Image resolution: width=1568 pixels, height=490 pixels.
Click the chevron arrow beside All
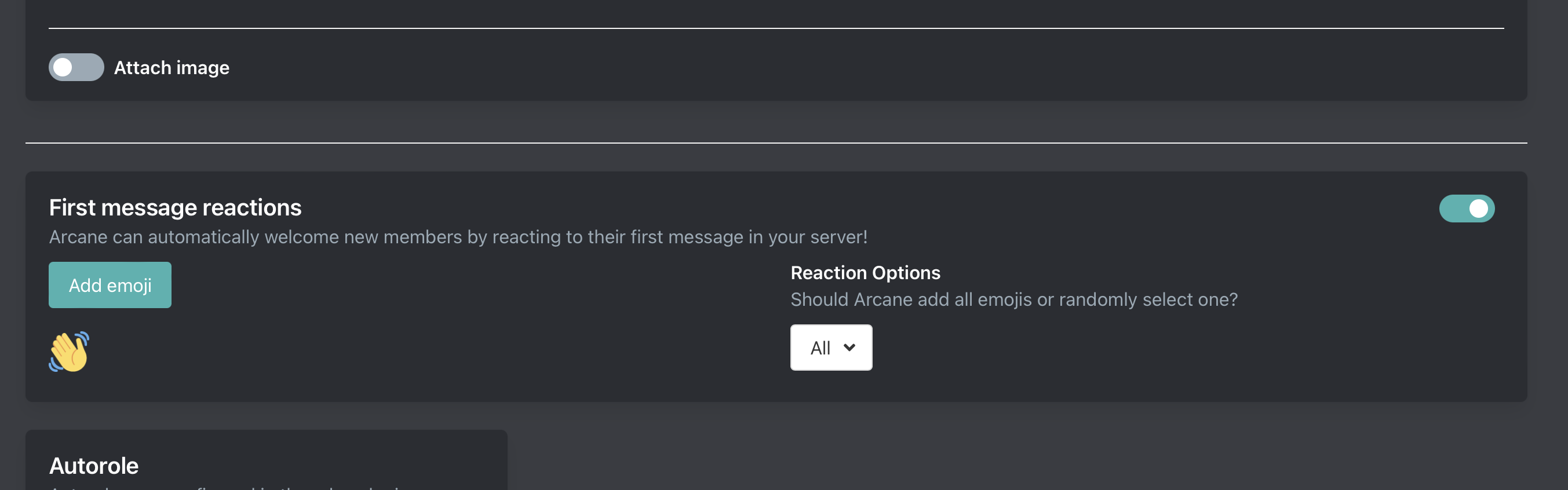click(849, 348)
